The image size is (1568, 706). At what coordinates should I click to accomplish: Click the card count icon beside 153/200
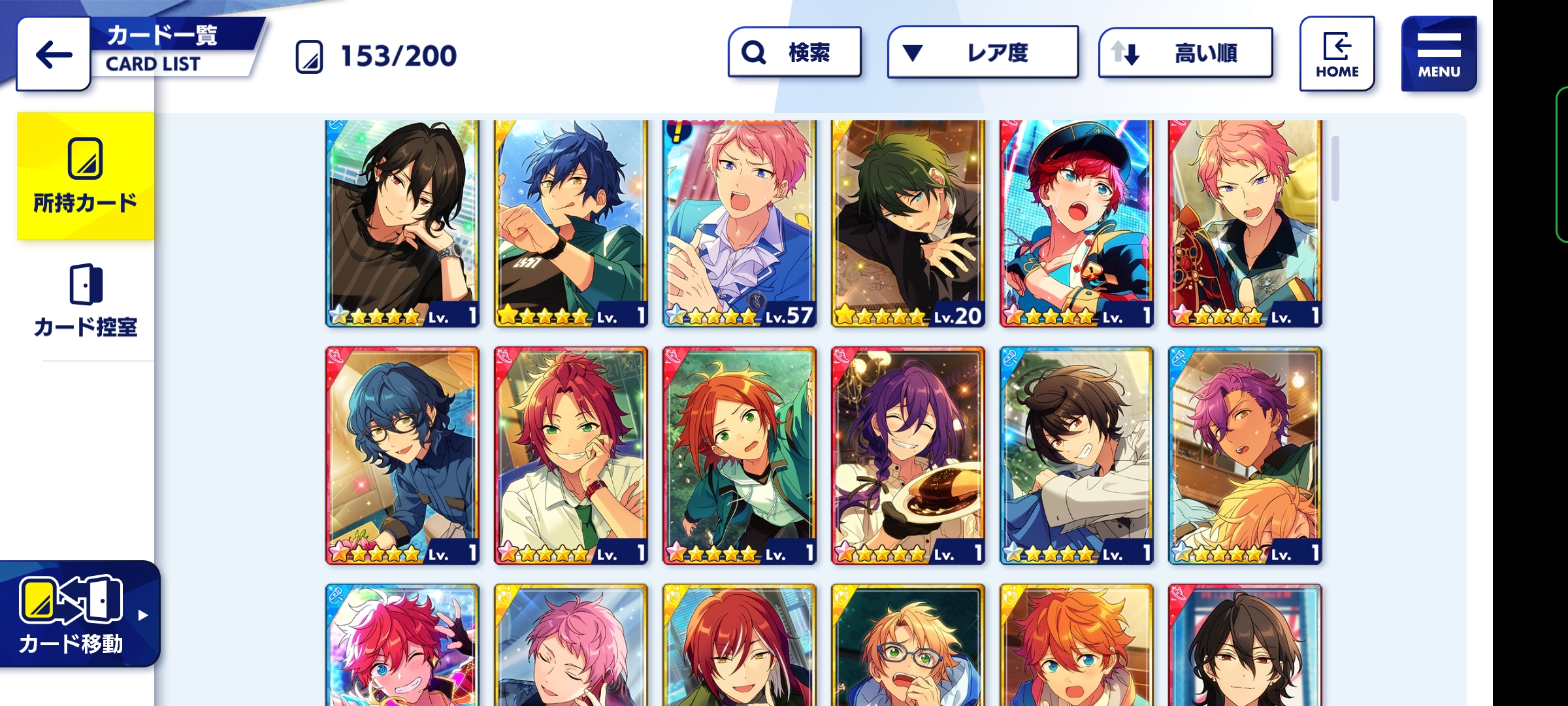pos(309,56)
